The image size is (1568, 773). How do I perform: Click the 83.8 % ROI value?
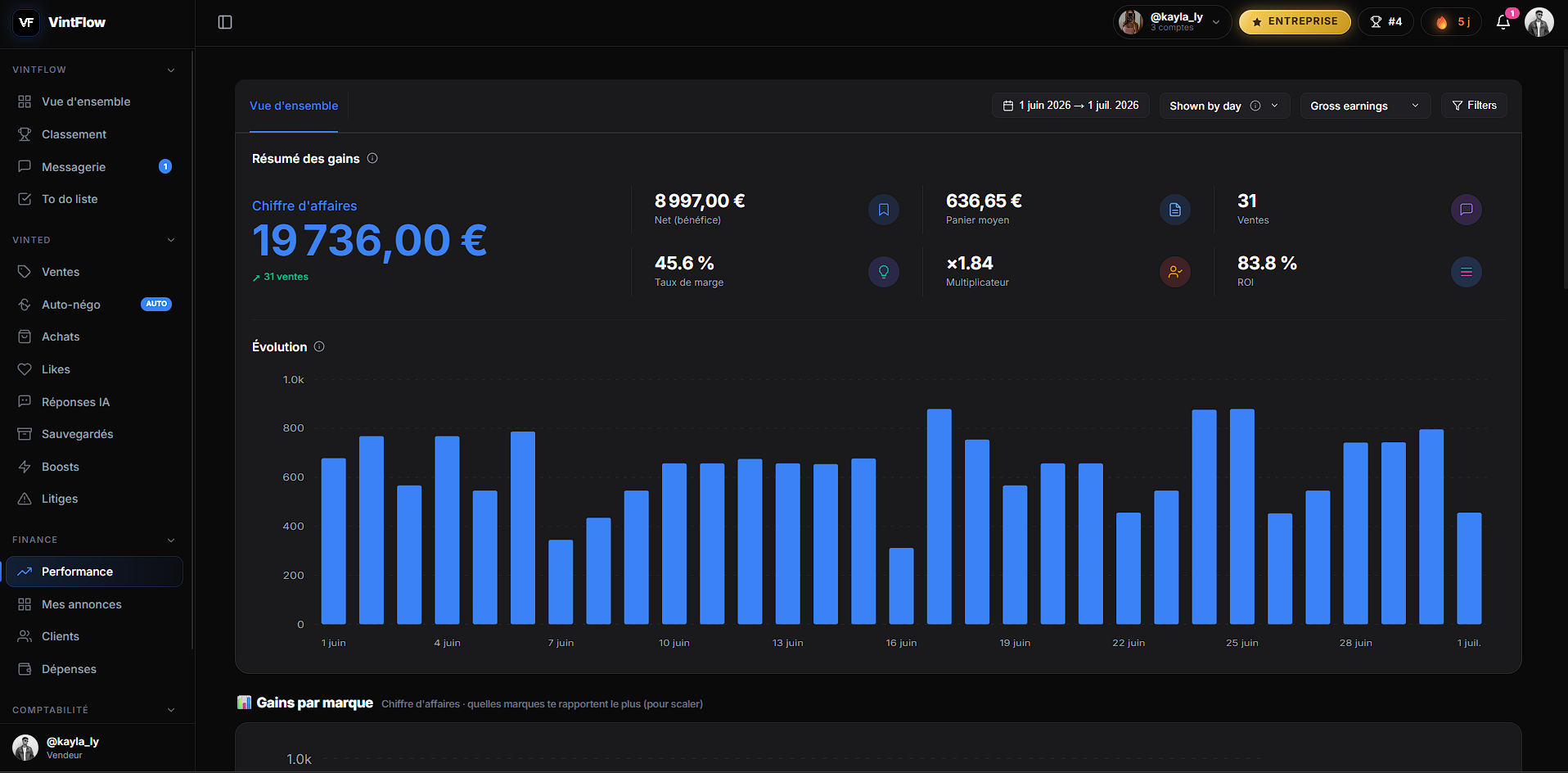pyautogui.click(x=1267, y=263)
